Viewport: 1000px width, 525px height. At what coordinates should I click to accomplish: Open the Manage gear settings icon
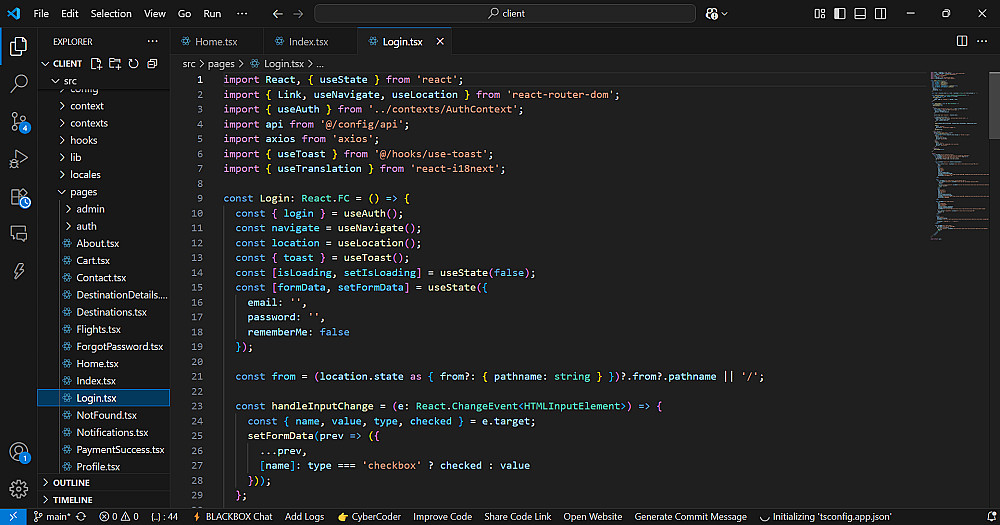pos(18,490)
